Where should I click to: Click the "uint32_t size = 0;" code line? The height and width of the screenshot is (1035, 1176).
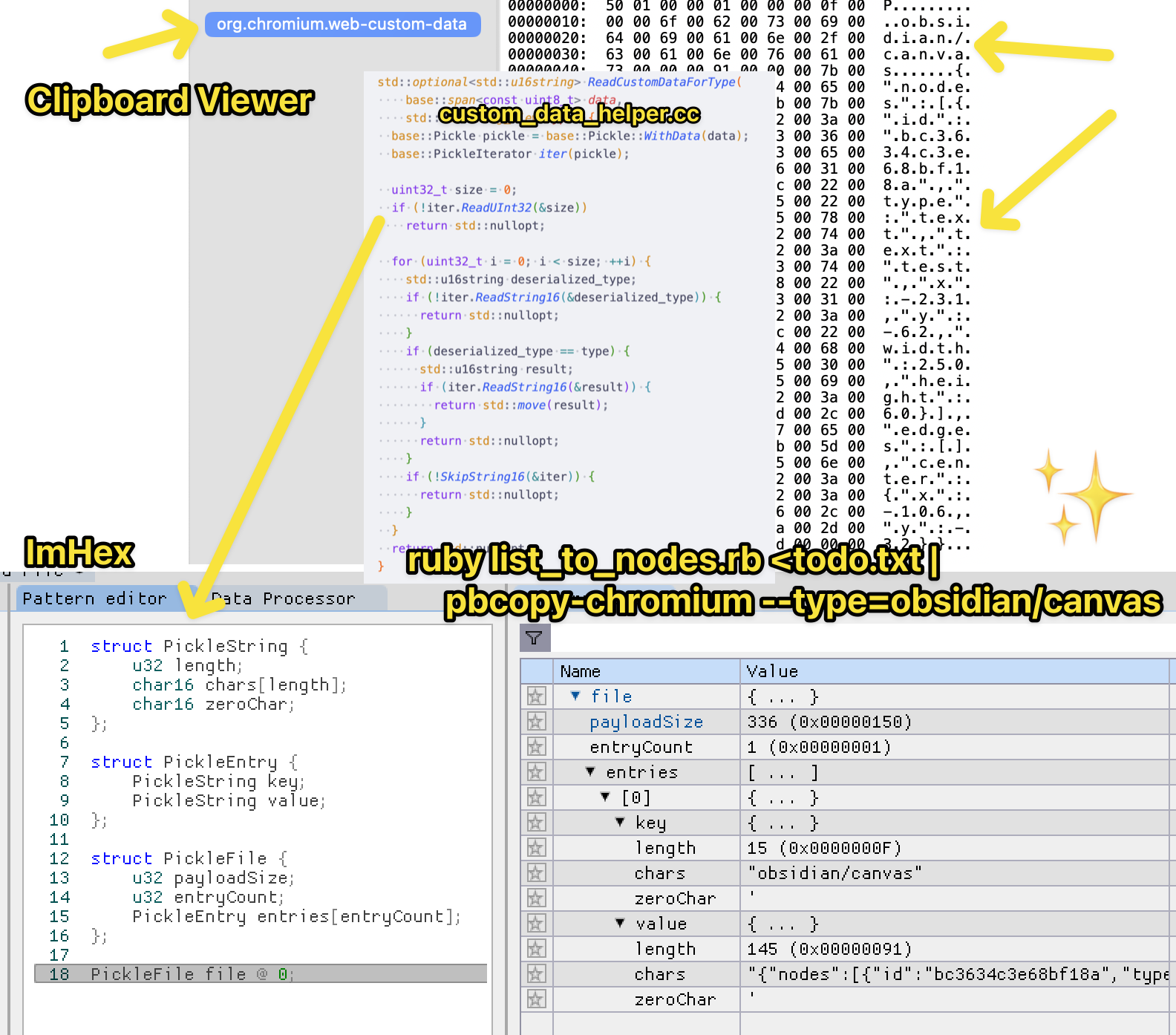pyautogui.click(x=454, y=190)
